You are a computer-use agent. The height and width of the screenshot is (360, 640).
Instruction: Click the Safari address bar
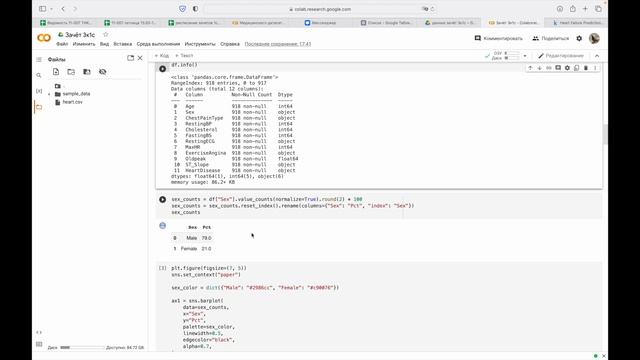[x=320, y=9]
